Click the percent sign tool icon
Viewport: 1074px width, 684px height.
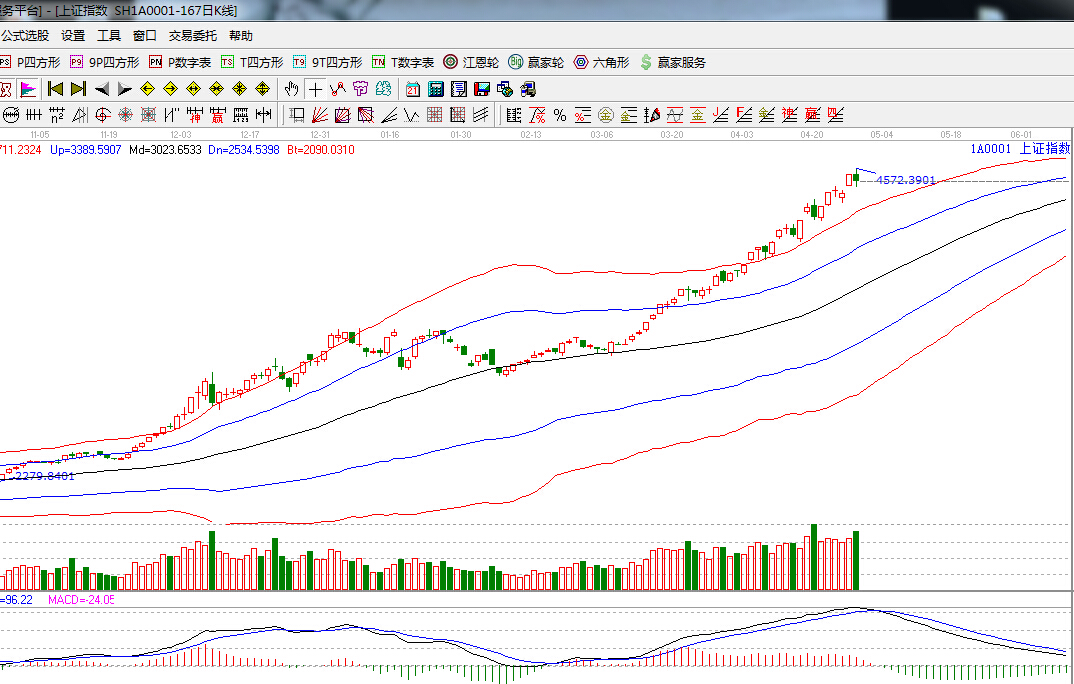point(560,115)
